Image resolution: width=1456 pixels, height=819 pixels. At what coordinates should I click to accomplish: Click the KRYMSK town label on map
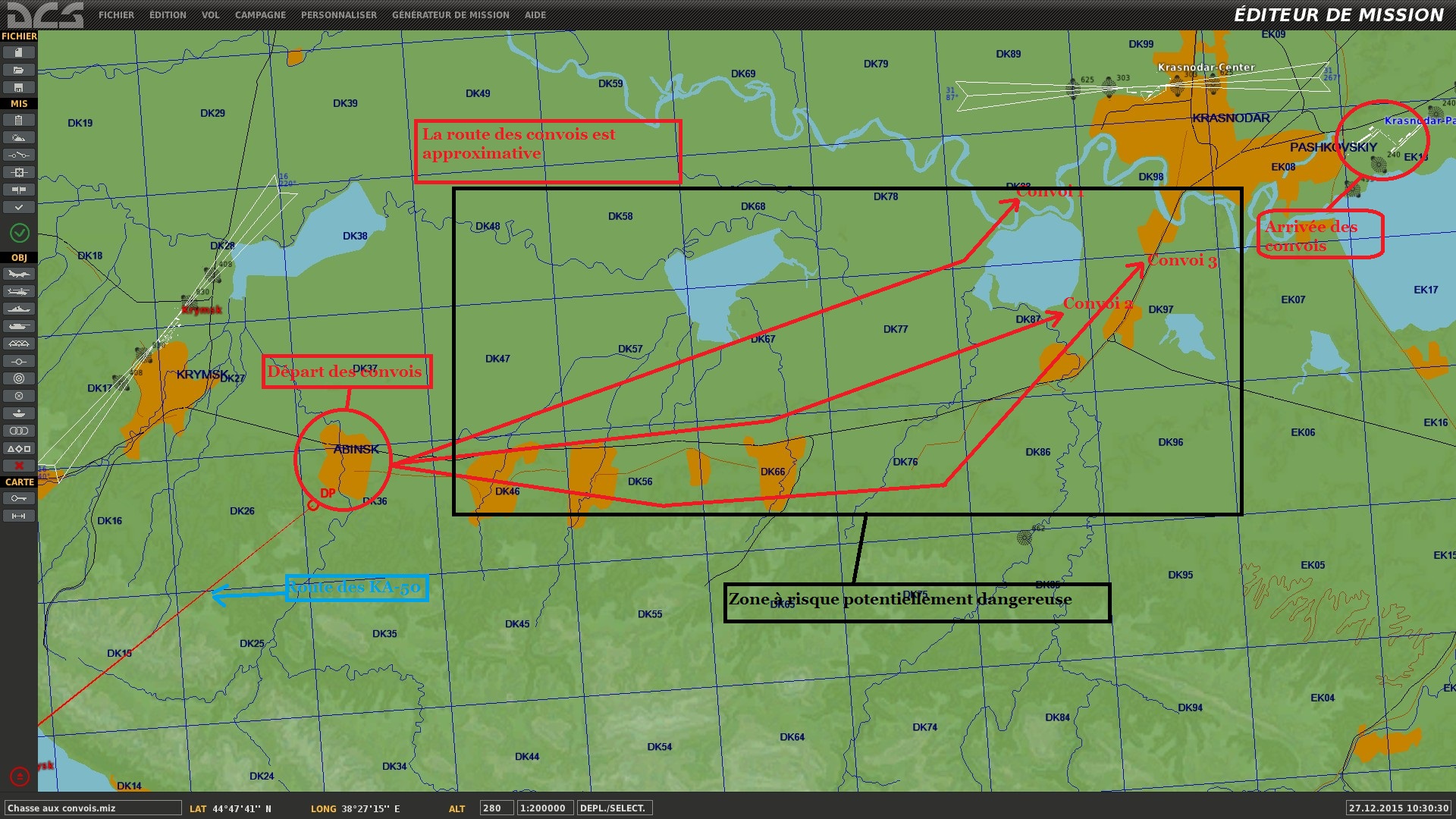pyautogui.click(x=202, y=375)
